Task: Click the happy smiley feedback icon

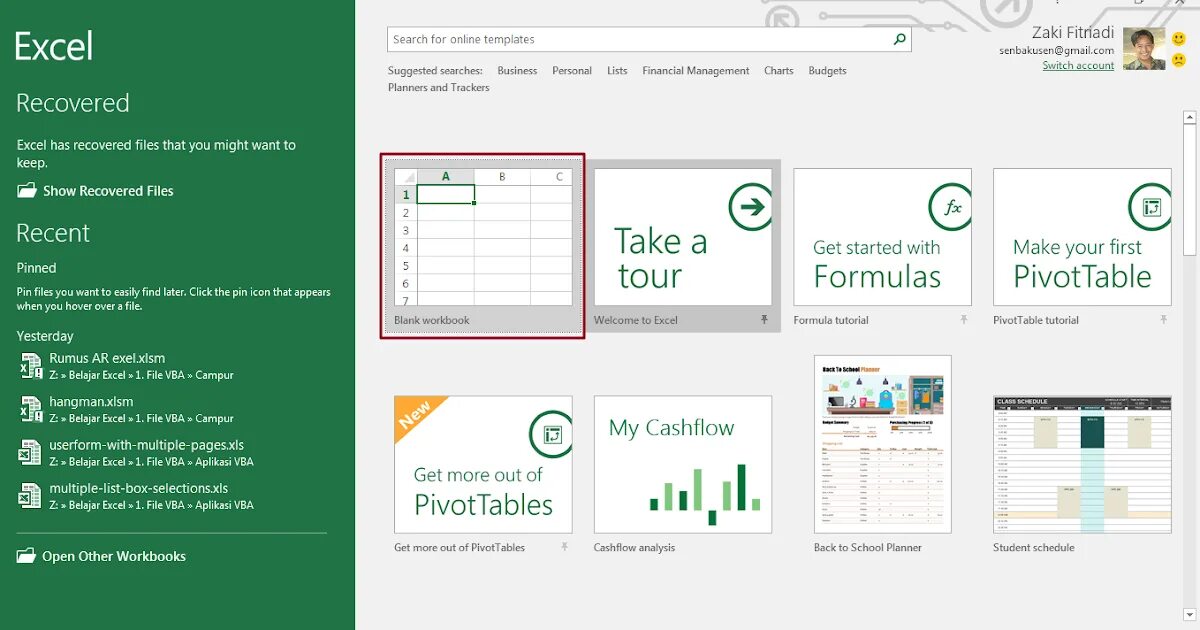Action: click(1179, 39)
